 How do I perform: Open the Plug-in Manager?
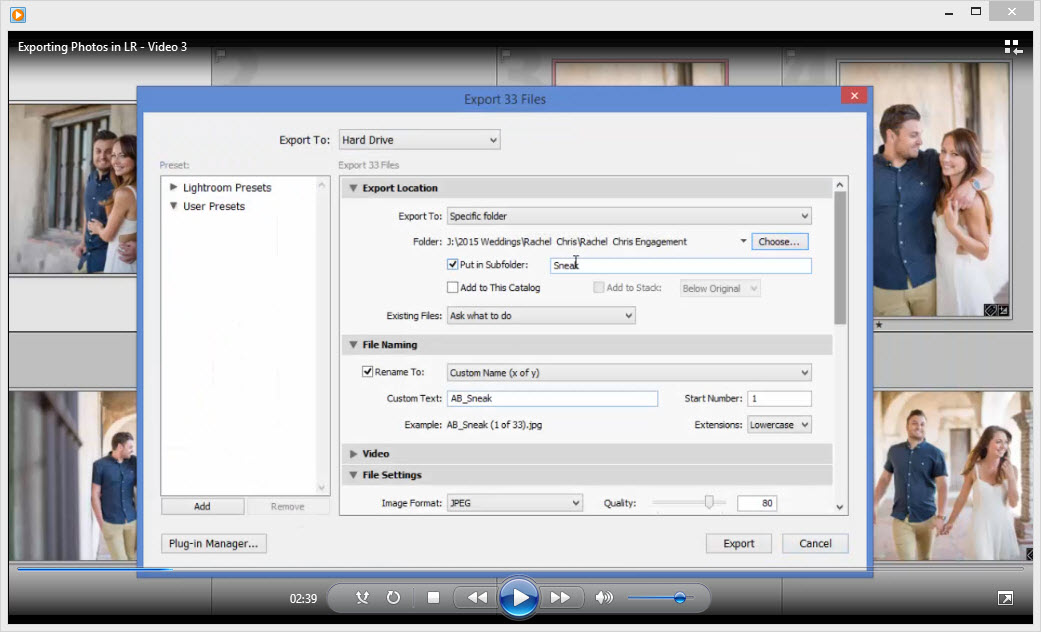[214, 543]
